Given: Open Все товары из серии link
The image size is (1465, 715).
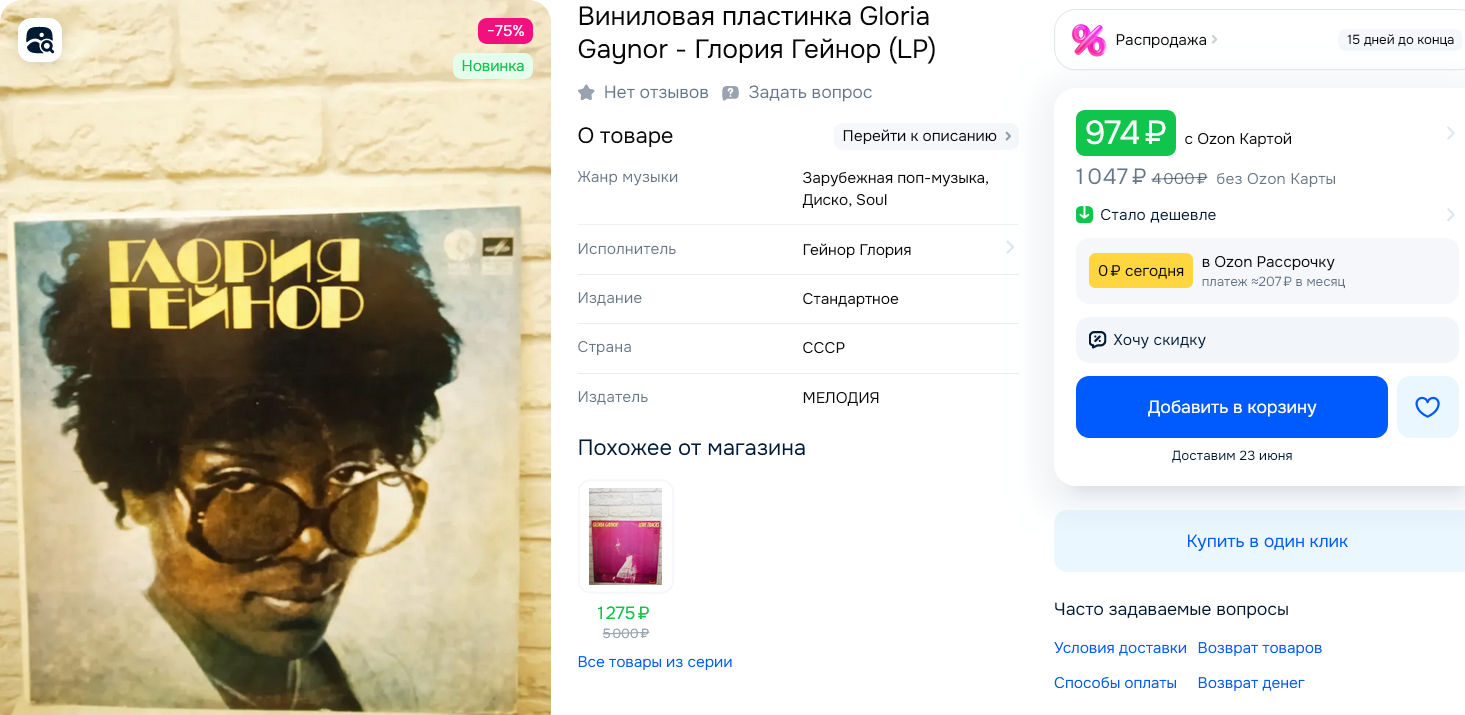Looking at the screenshot, I should pos(655,662).
